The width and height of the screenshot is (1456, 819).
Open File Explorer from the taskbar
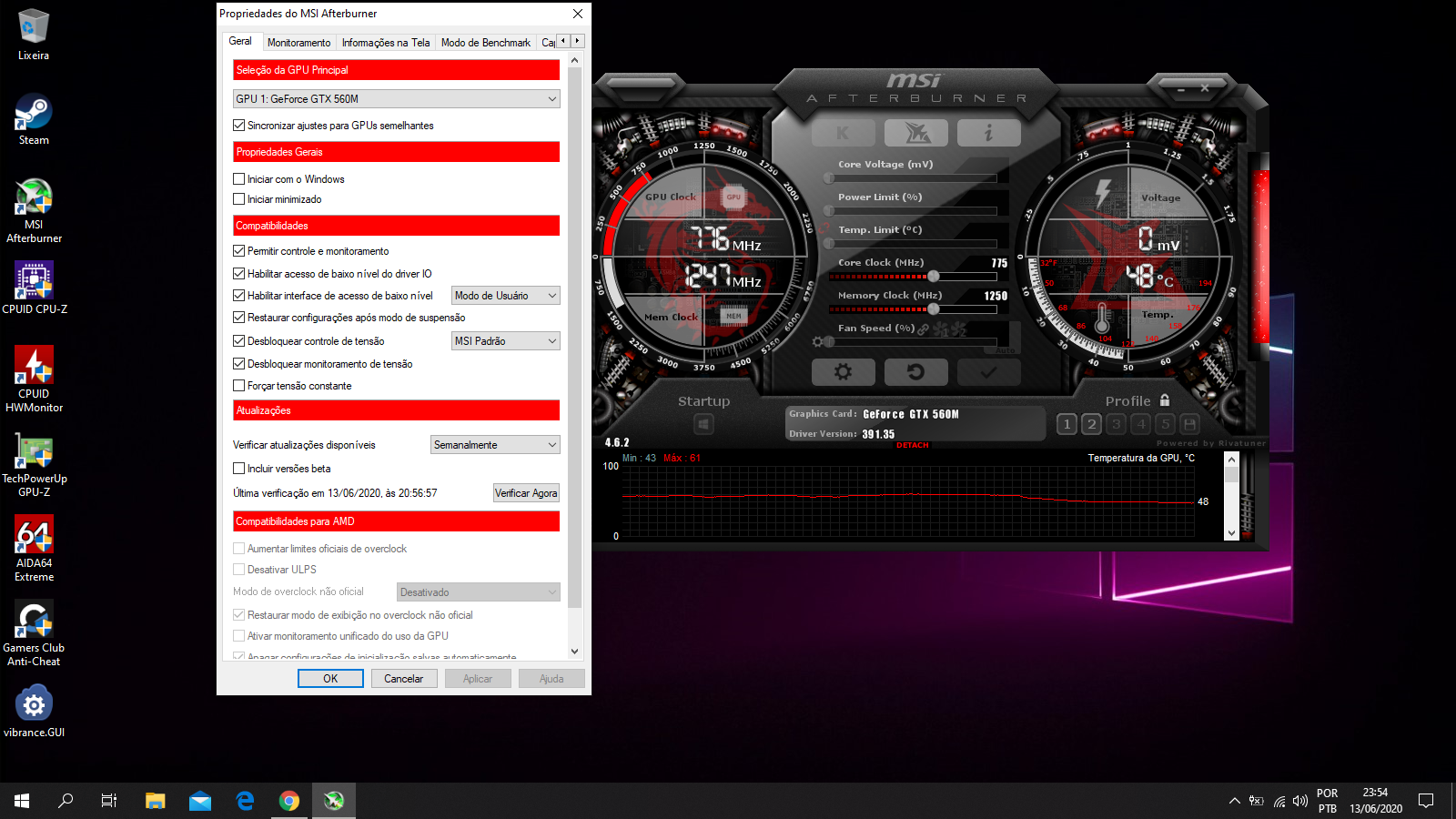(156, 801)
